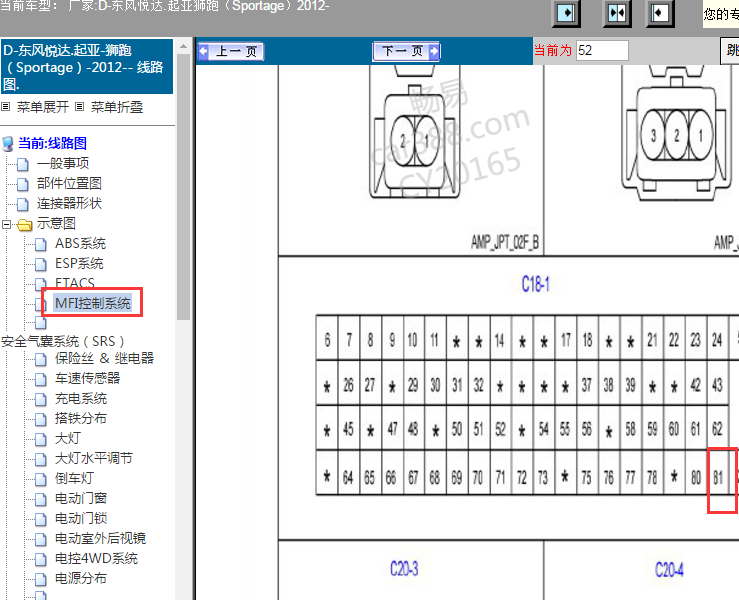Image resolution: width=739 pixels, height=600 pixels.
Task: Click the C18-1 connector label
Action: [535, 284]
